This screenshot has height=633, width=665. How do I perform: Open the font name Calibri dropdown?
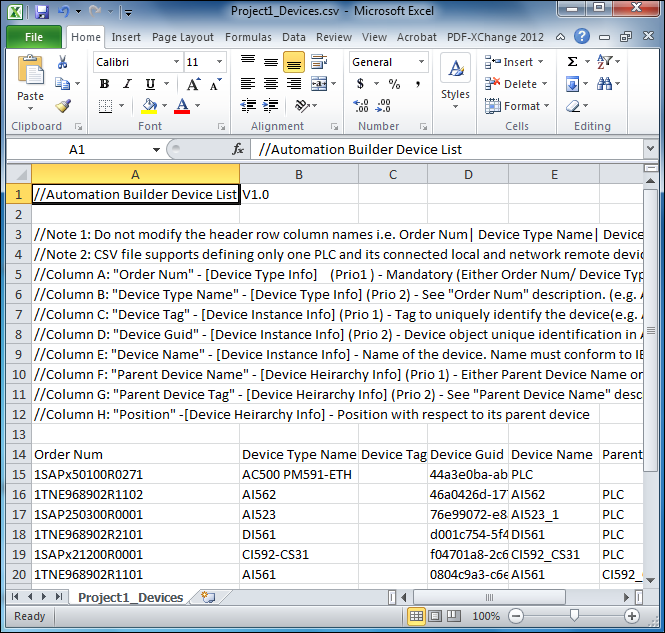click(176, 62)
